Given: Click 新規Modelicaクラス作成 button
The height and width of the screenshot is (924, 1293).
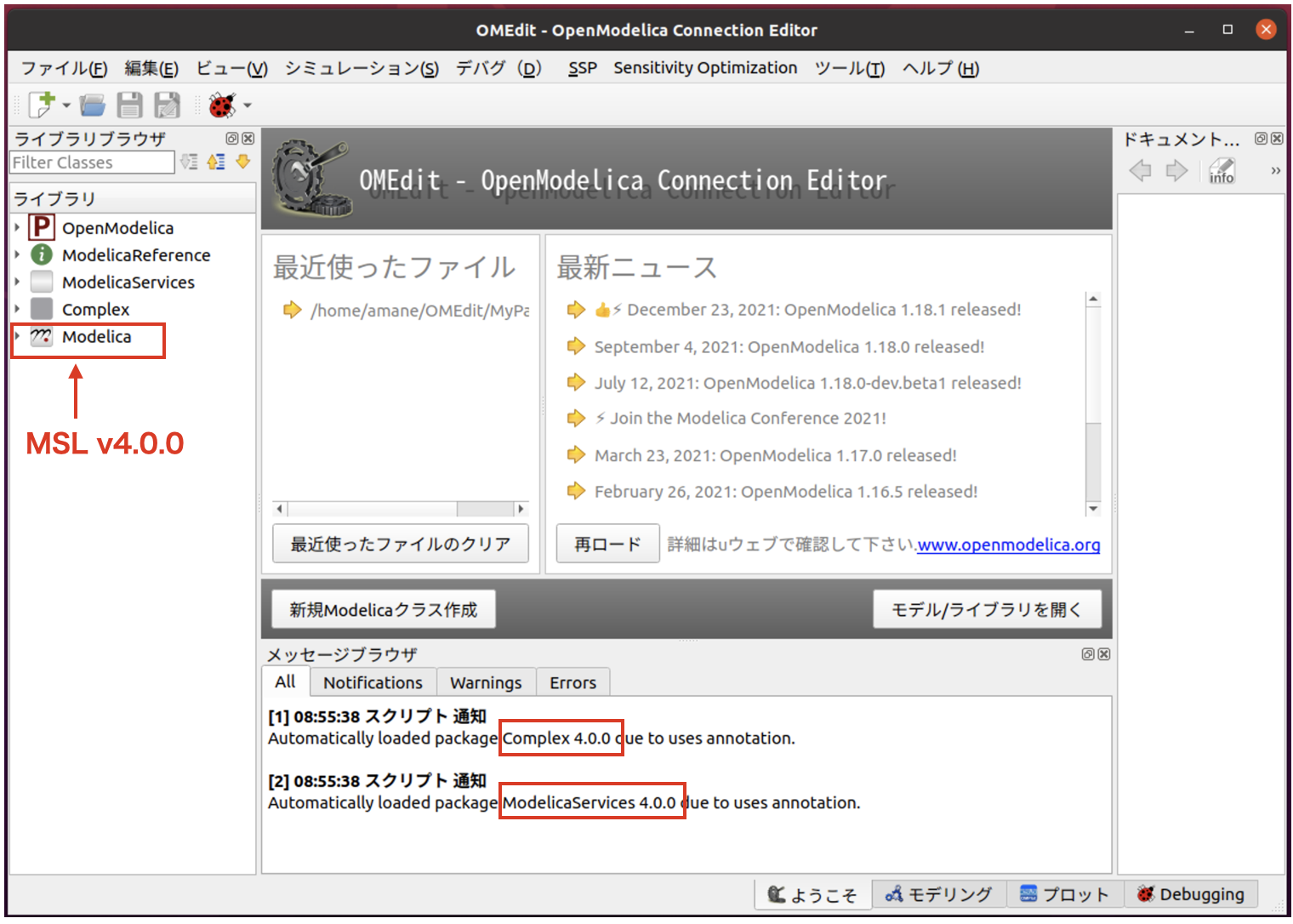Looking at the screenshot, I should (384, 609).
